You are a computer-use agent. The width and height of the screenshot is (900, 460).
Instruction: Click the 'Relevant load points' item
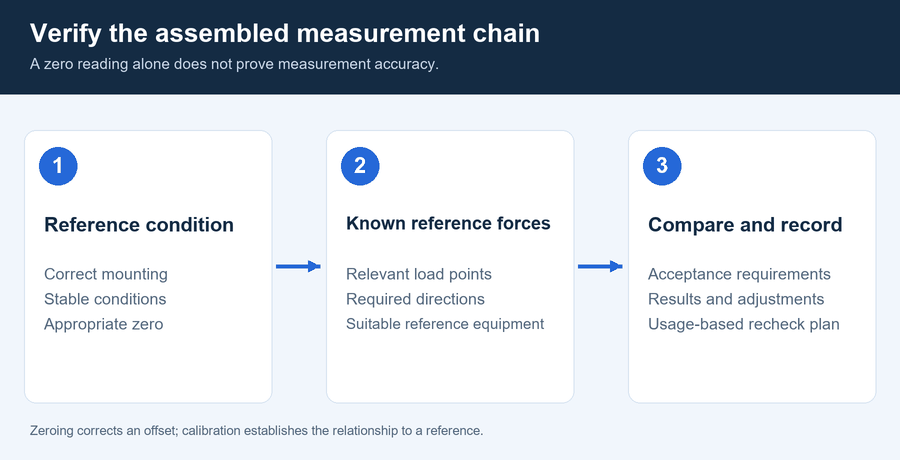click(419, 275)
